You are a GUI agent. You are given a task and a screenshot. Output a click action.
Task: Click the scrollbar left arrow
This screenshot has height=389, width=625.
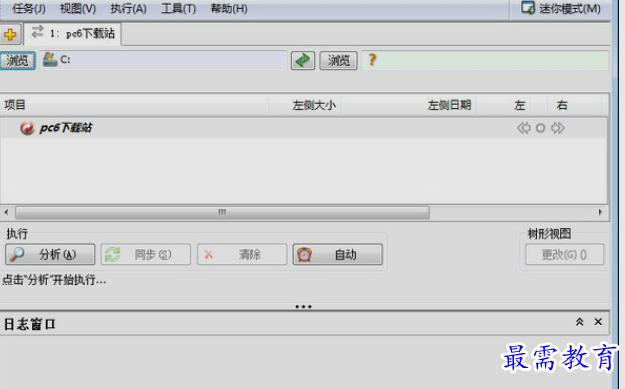[6, 212]
